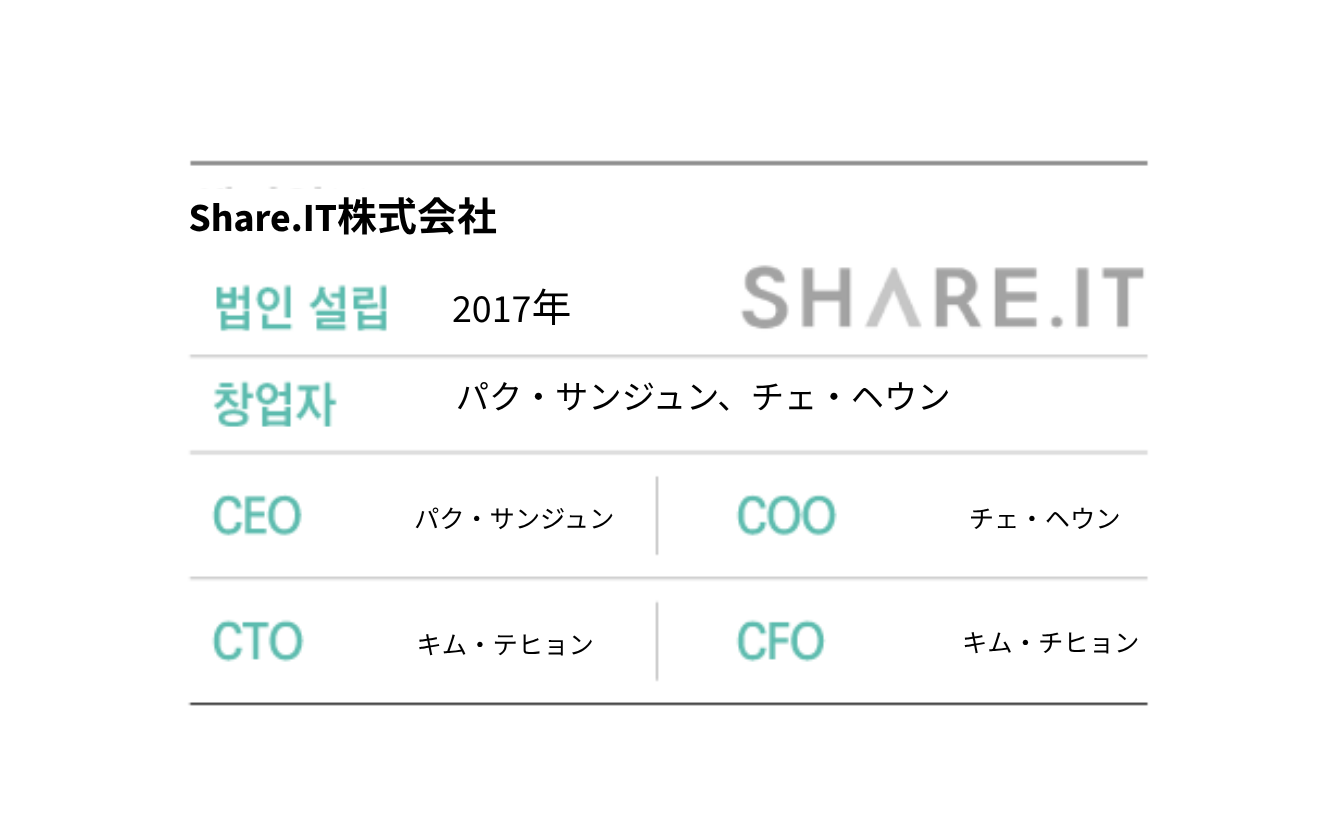The width and height of the screenshot is (1332, 840).
Task: Click the 2017年 founding year text
Action: pyautogui.click(x=510, y=310)
